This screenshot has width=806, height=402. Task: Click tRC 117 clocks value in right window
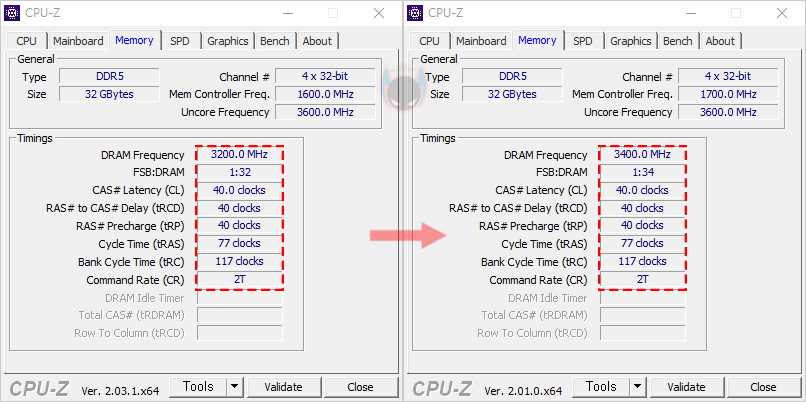[643, 261]
